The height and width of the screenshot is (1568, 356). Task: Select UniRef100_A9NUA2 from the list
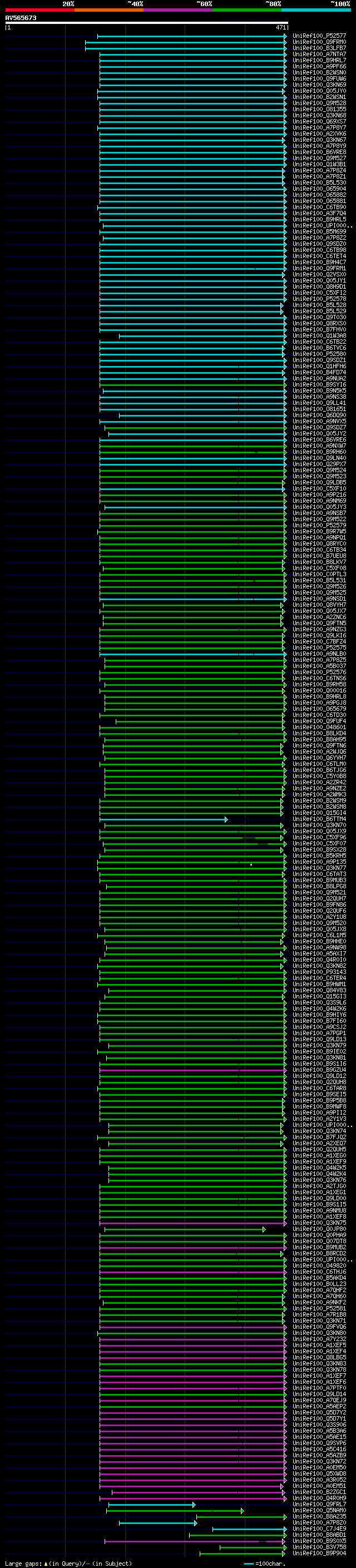tap(319, 379)
